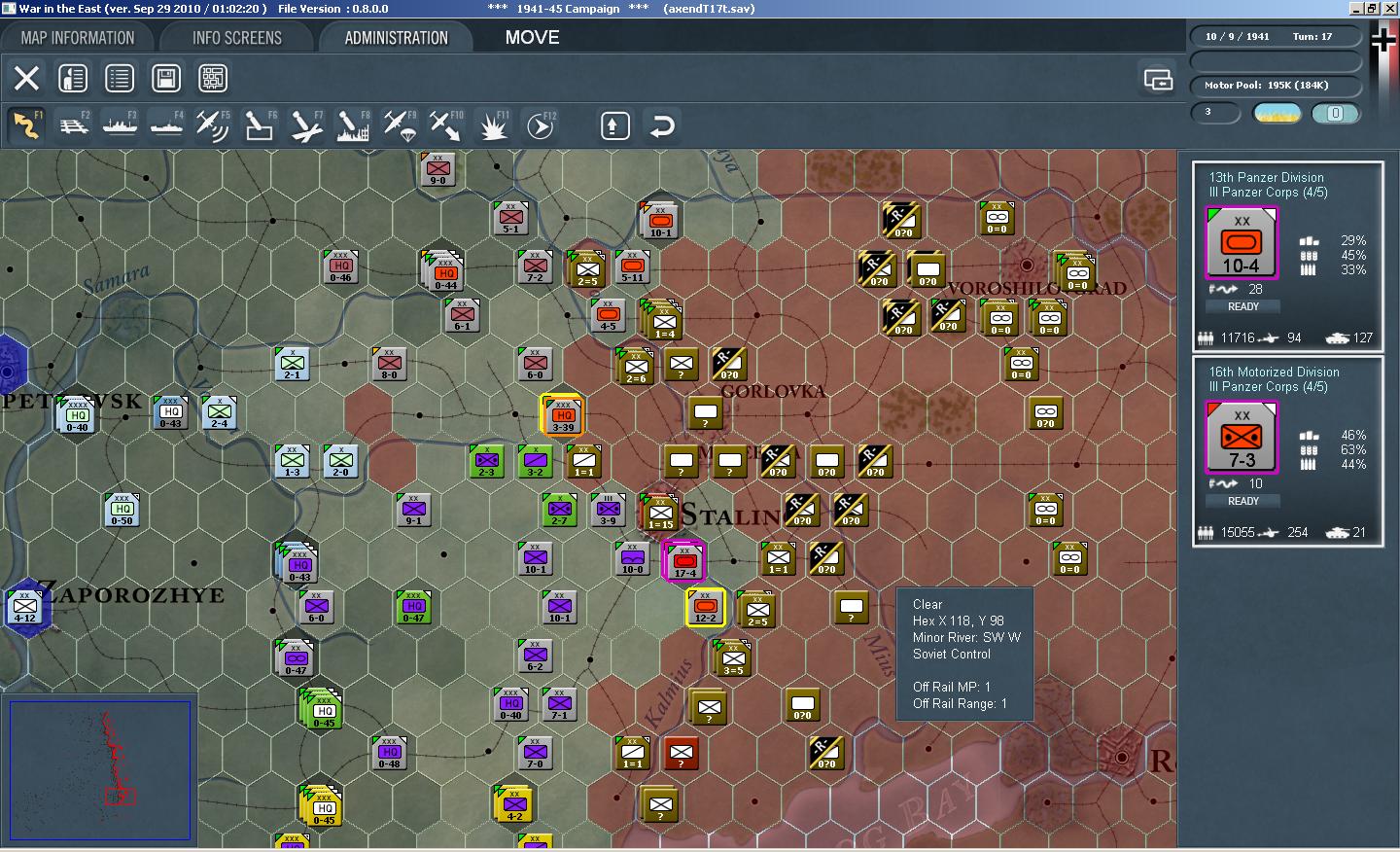Click the explosion icon labelled F11

click(493, 125)
